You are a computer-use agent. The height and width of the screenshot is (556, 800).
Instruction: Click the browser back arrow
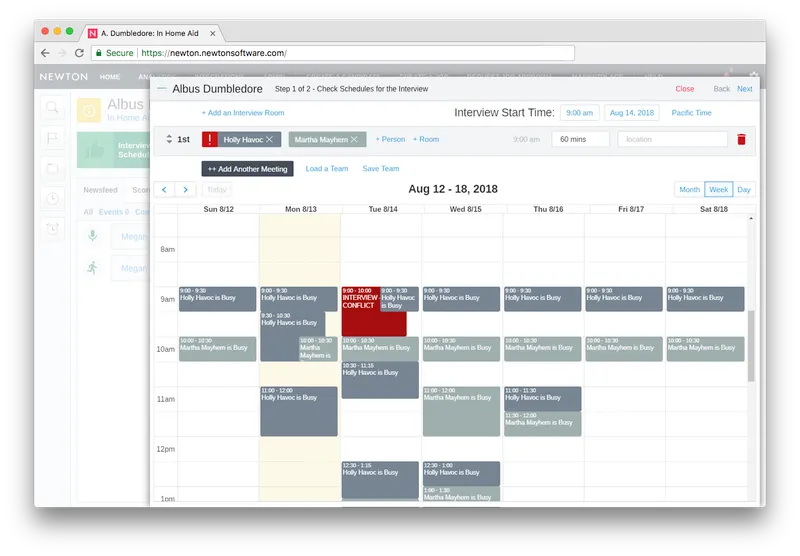click(45, 53)
